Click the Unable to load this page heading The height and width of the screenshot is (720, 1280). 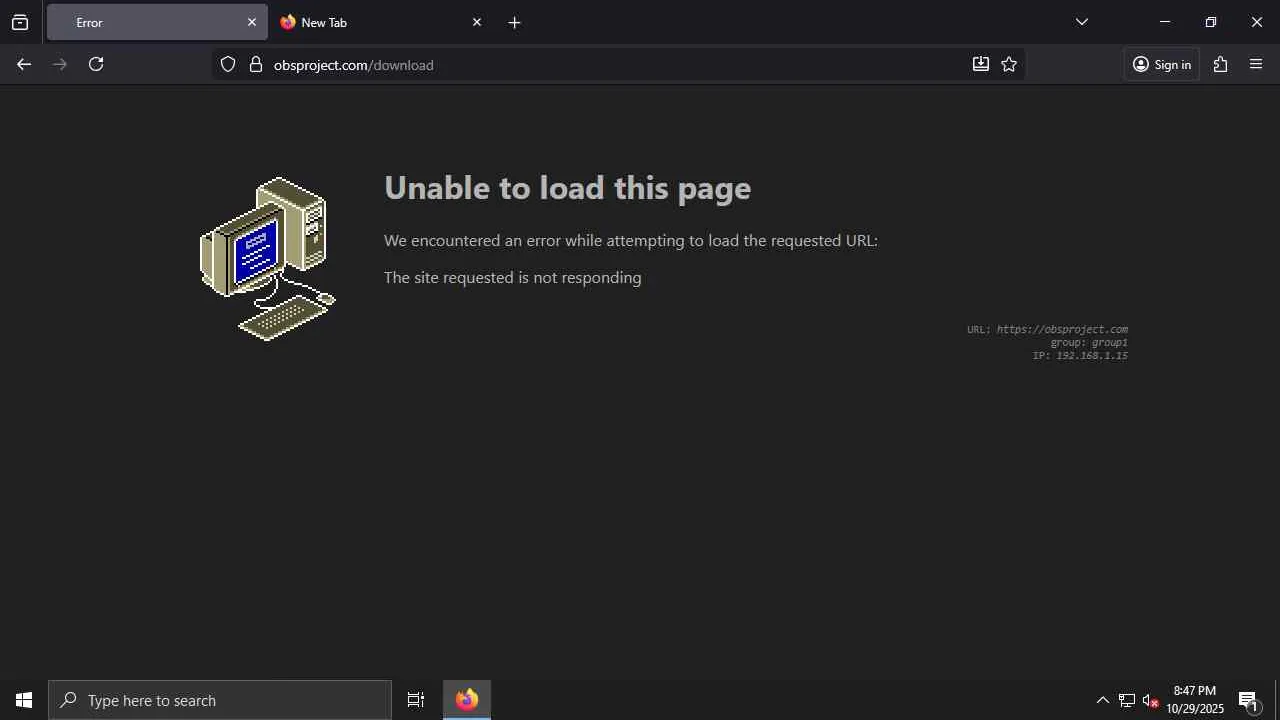[567, 188]
